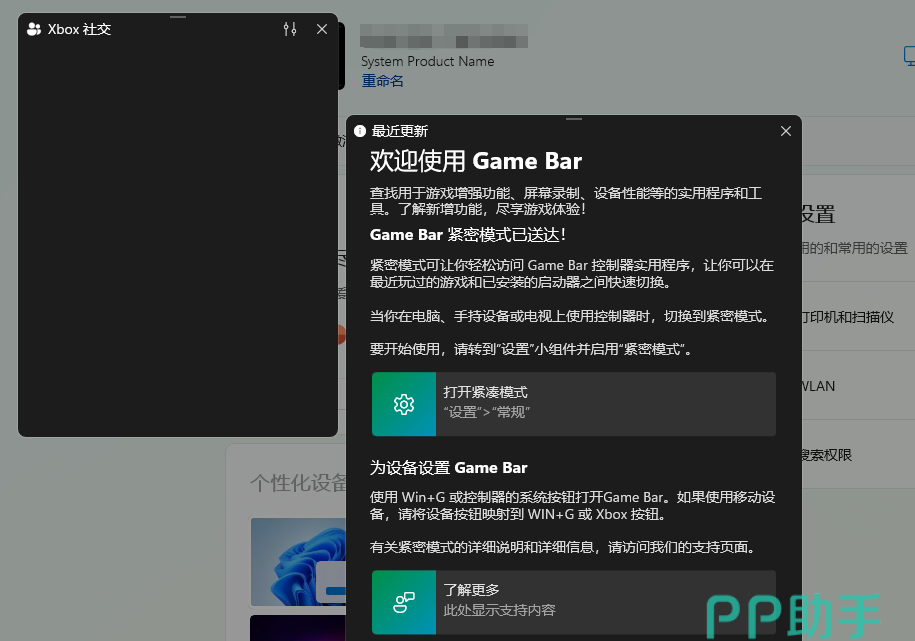Click the drag handle atop the 最近更新 widget
The width and height of the screenshot is (915, 641).
pos(573,119)
